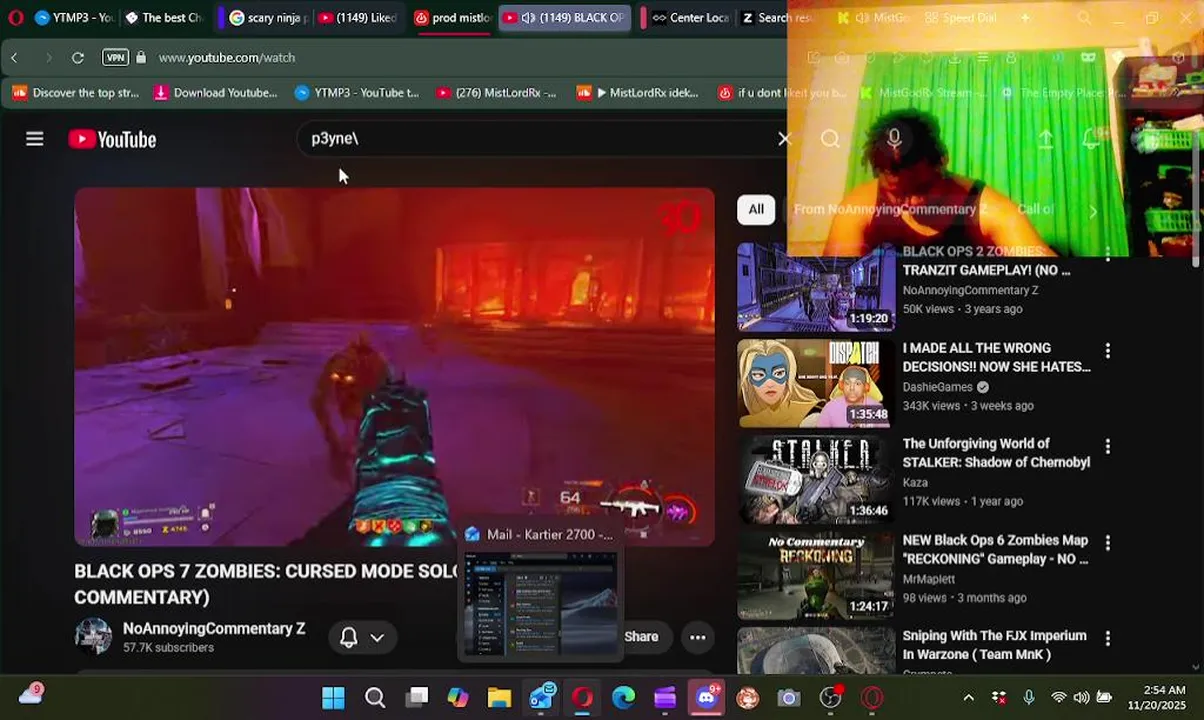This screenshot has width=1204, height=720.
Task: Open YTMP3 - YouTube t... bookmark
Action: (357, 93)
